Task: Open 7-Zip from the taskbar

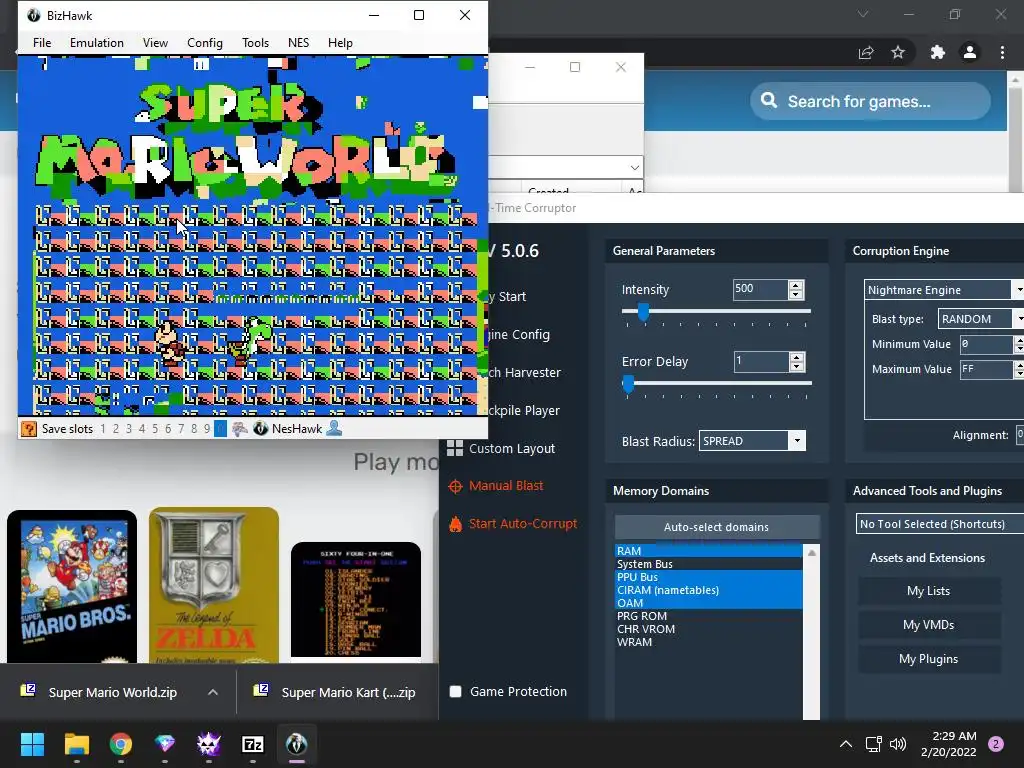Action: (253, 744)
